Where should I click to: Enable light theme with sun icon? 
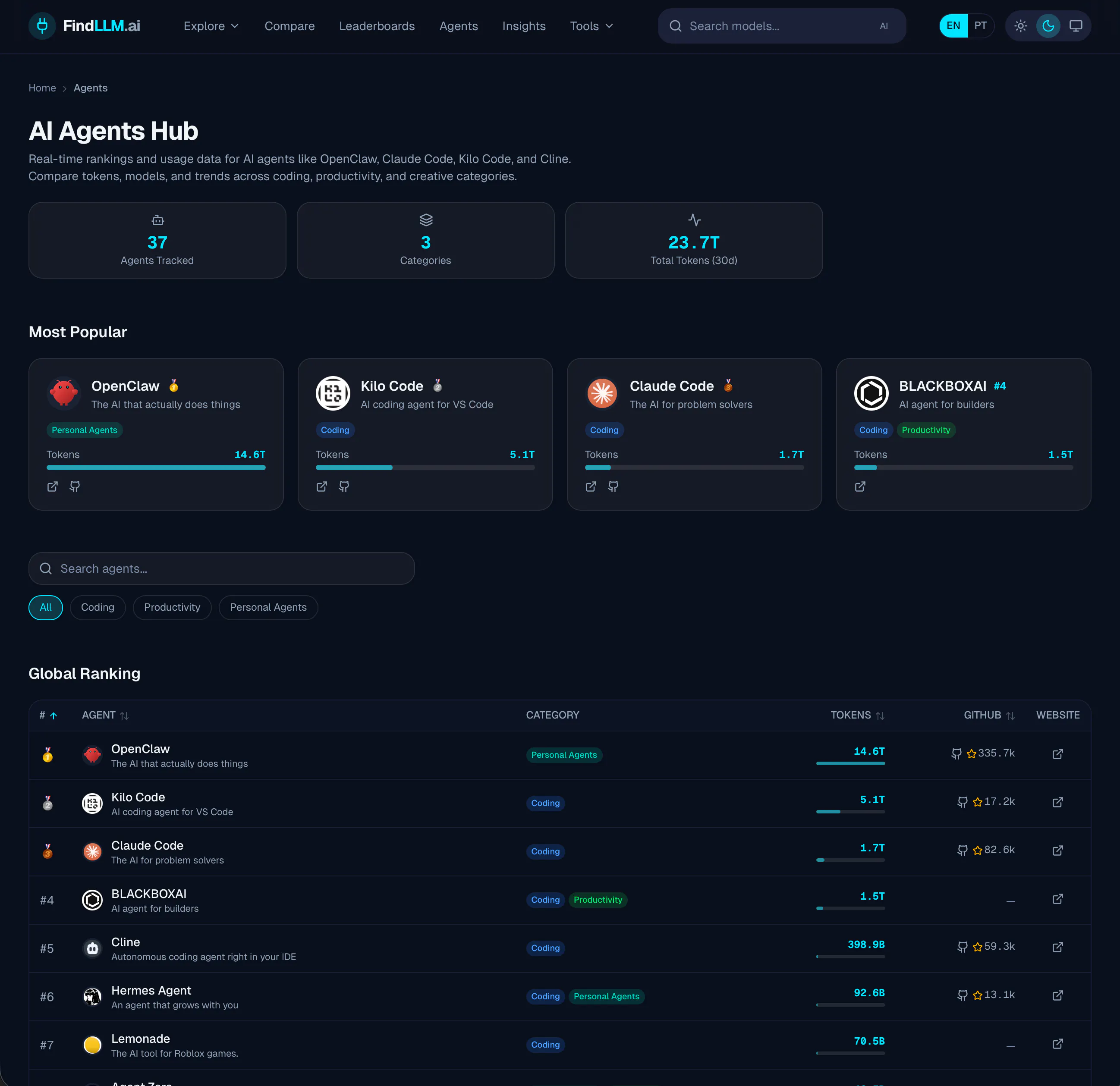1021,26
